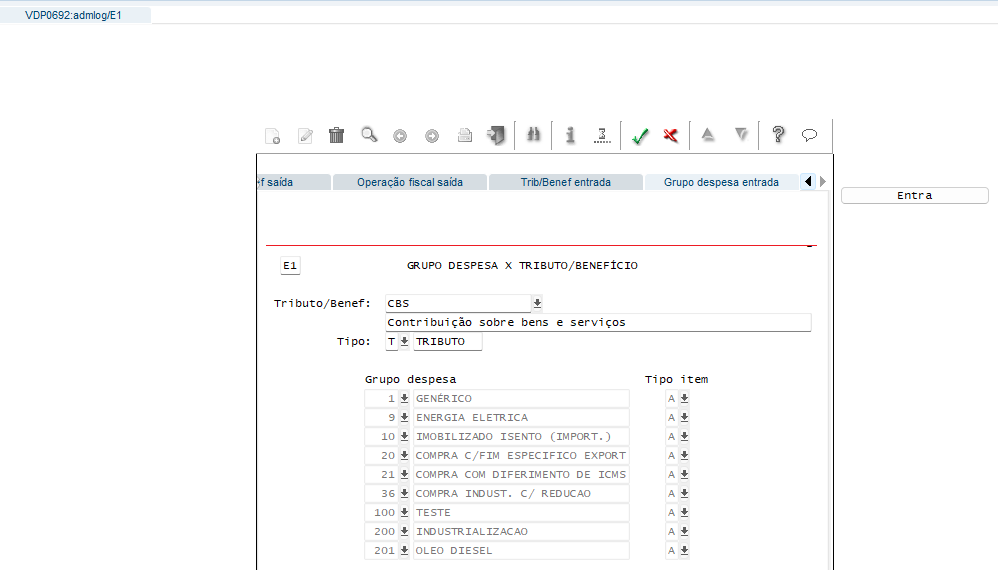Go to previous record with left circle arrow

(x=400, y=136)
